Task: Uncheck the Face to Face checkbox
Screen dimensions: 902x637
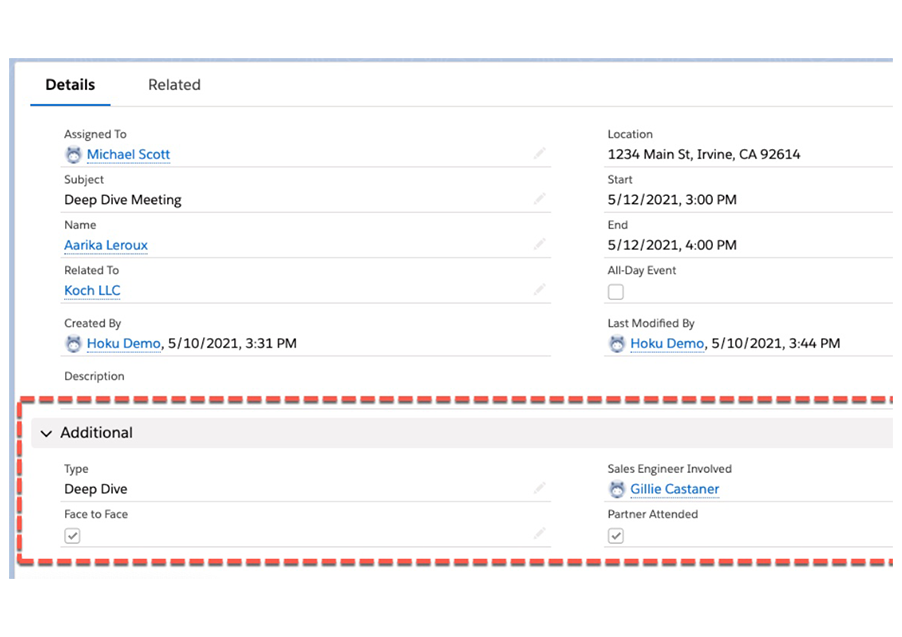Action: coord(72,536)
